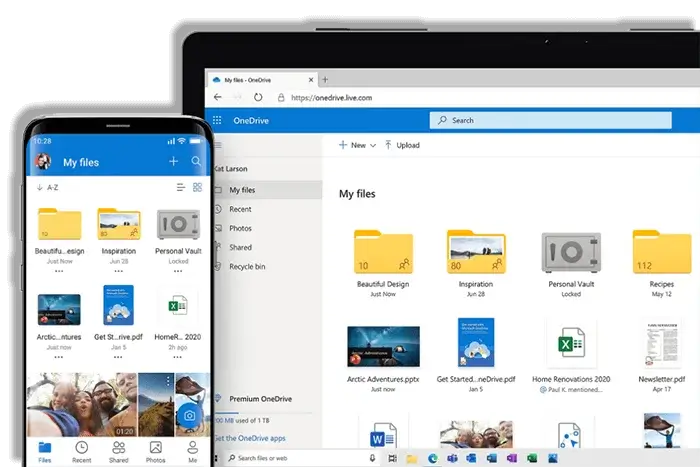This screenshot has width=700, height=467.
Task: Open Get St...rive.pdf on phone
Action: [118, 305]
